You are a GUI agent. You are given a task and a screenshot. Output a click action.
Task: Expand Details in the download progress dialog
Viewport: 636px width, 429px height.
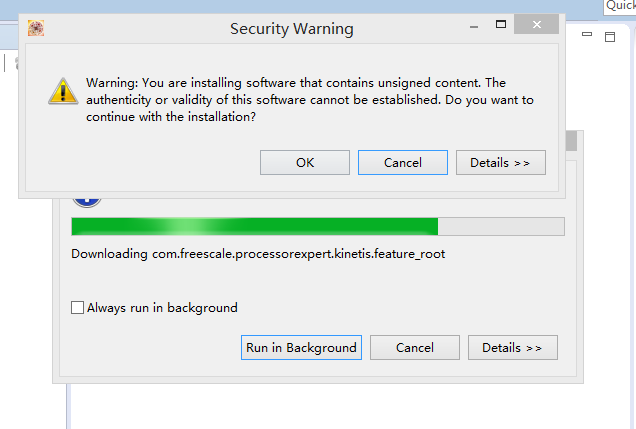pos(512,348)
